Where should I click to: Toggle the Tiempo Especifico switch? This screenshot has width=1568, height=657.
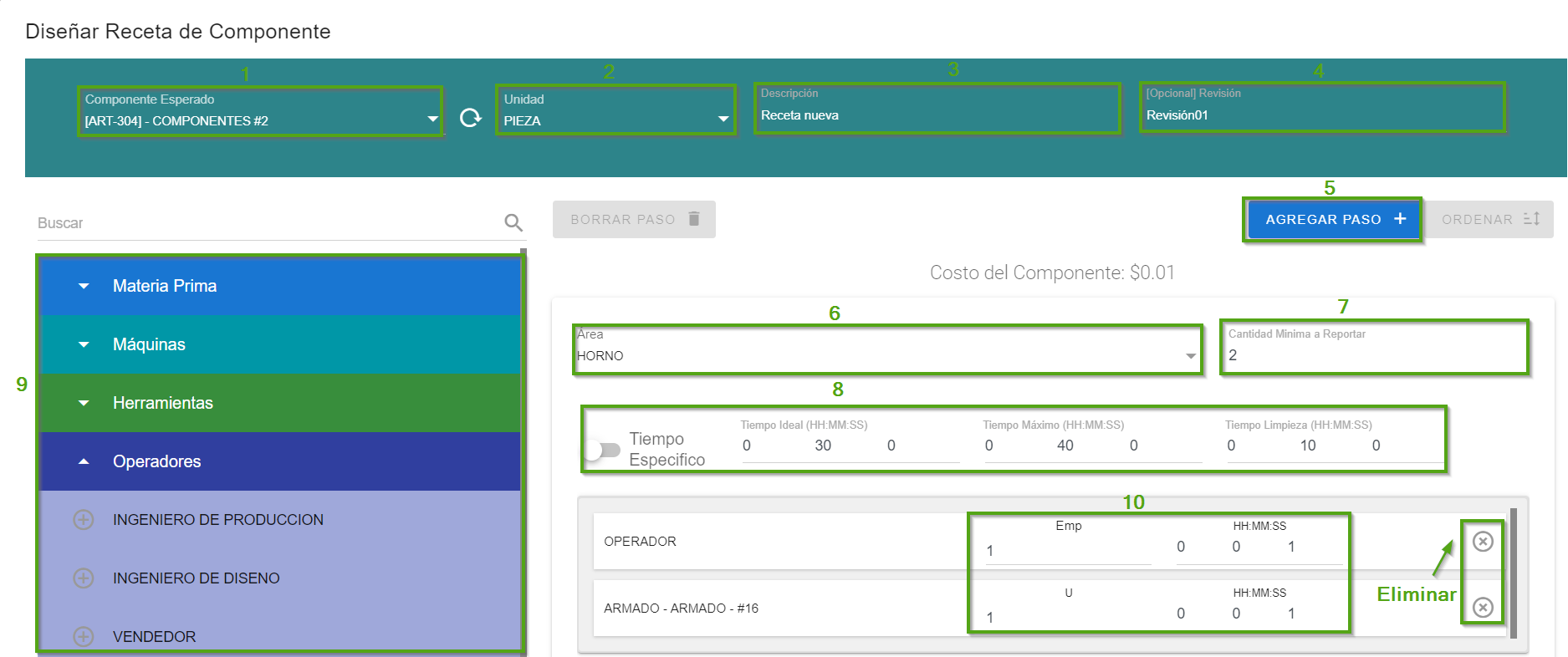point(602,451)
